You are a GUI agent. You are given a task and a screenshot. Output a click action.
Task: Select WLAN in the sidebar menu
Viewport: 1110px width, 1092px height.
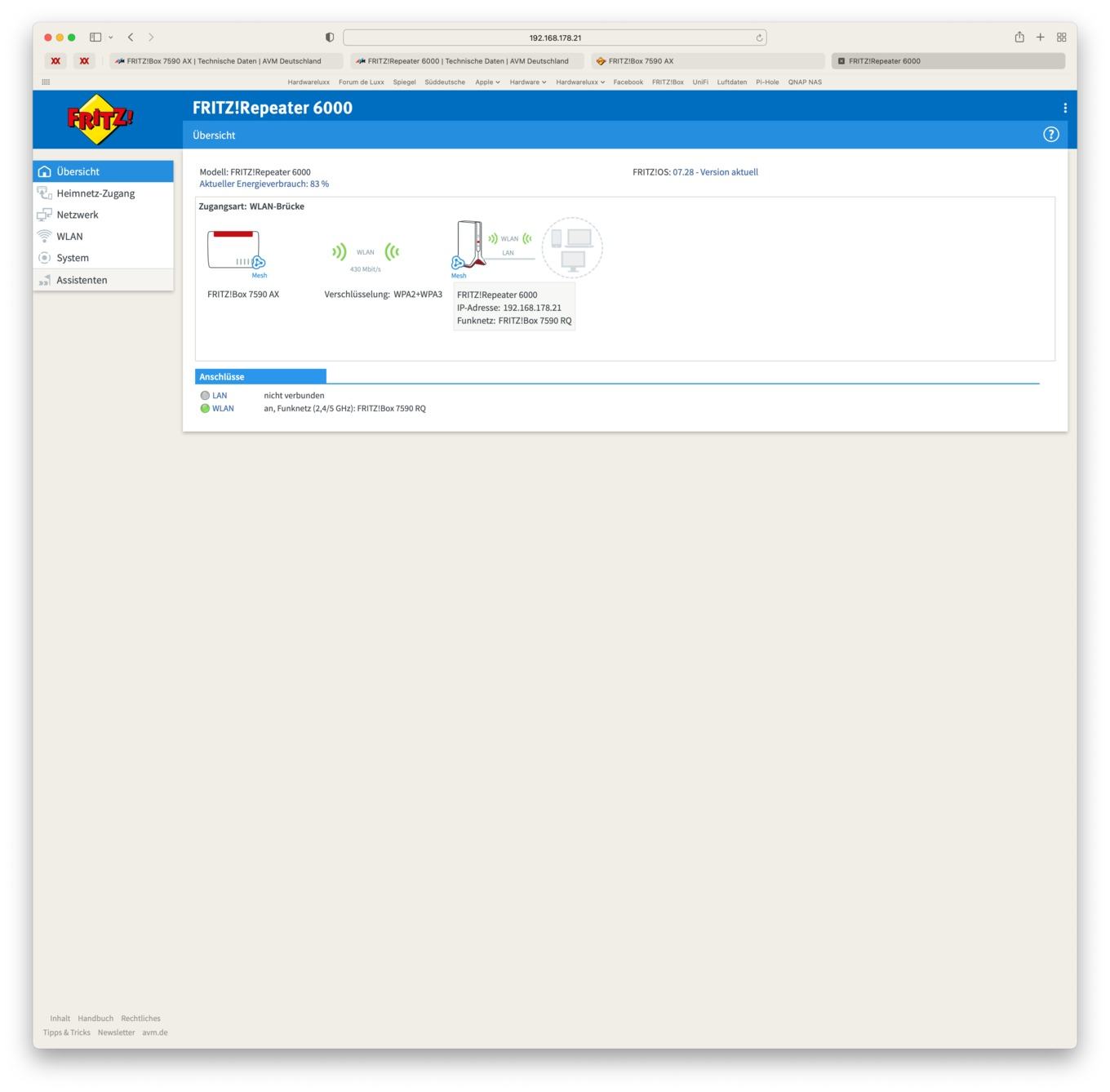click(x=104, y=237)
